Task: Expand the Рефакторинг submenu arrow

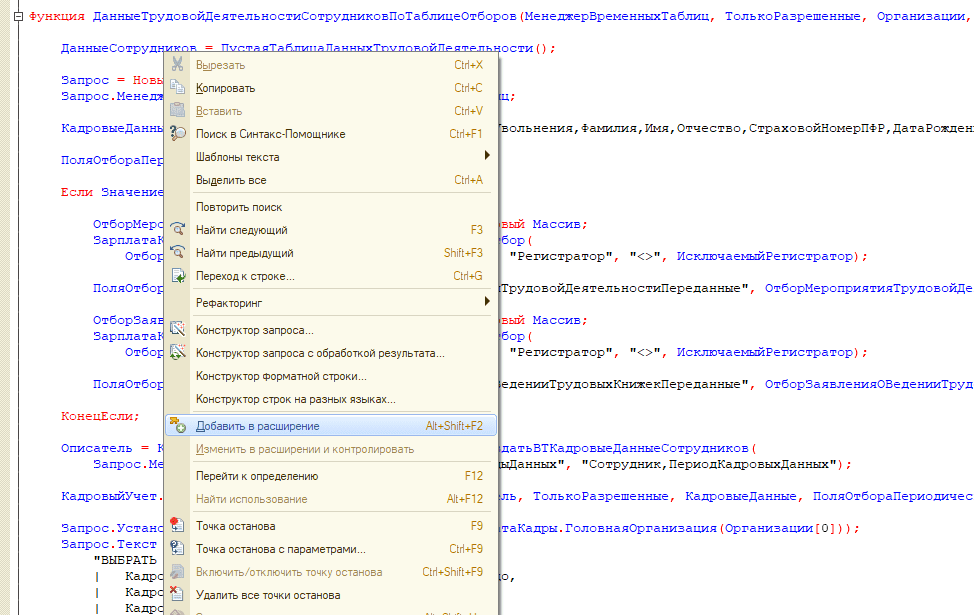Action: 487,302
